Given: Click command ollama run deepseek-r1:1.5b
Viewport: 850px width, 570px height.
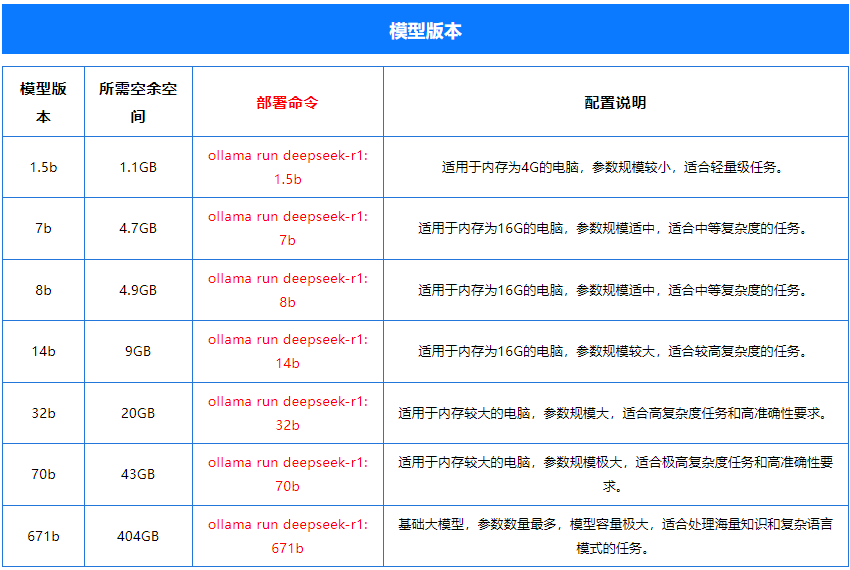Looking at the screenshot, I should pyautogui.click(x=288, y=167).
